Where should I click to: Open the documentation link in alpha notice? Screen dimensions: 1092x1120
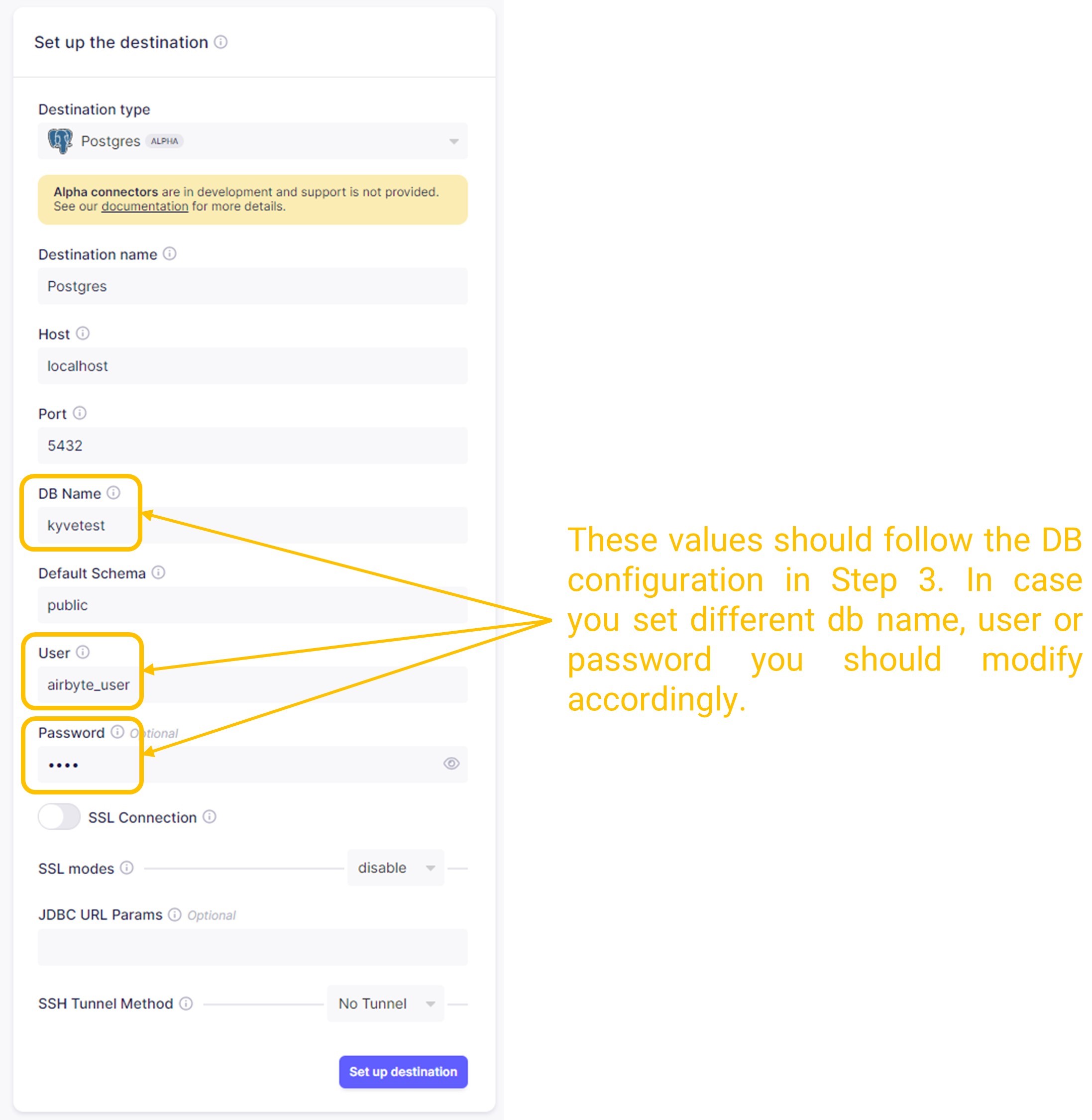pos(144,207)
